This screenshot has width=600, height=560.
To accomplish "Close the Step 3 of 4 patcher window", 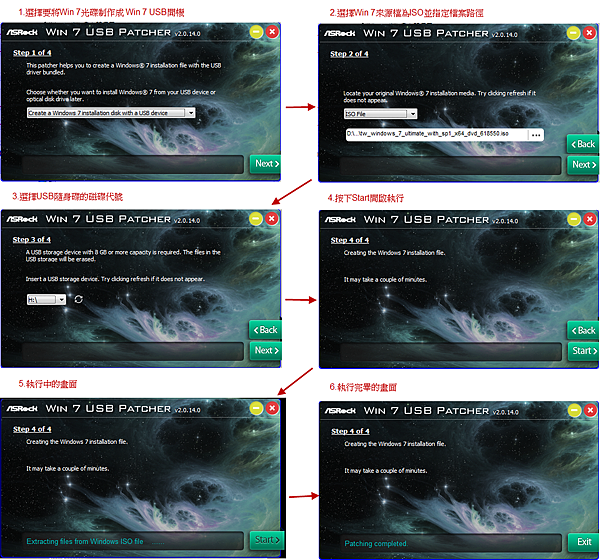I will pyautogui.click(x=272, y=219).
